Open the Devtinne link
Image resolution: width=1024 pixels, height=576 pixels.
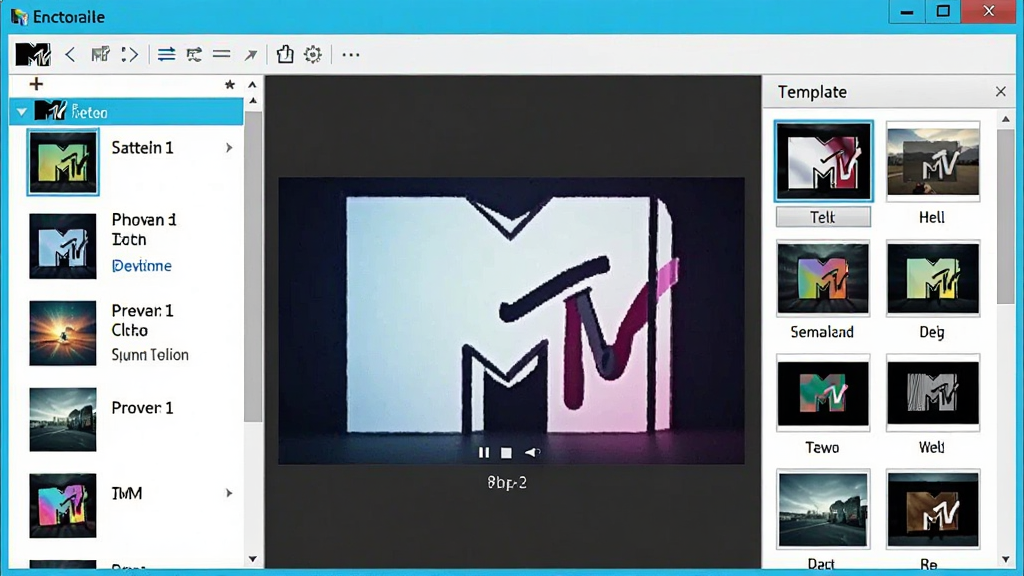[142, 266]
